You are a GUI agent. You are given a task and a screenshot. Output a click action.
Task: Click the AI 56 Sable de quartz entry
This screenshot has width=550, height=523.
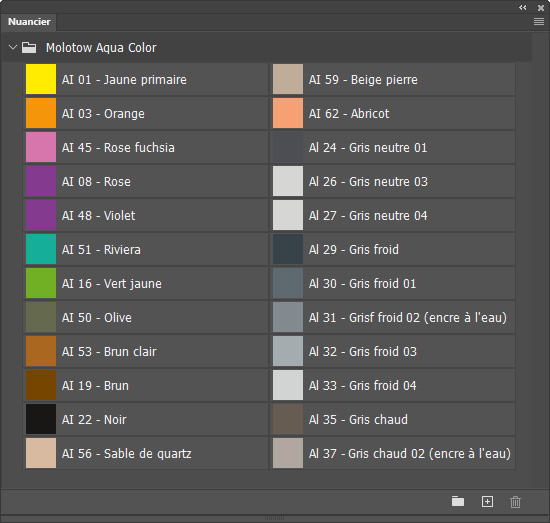point(146,453)
